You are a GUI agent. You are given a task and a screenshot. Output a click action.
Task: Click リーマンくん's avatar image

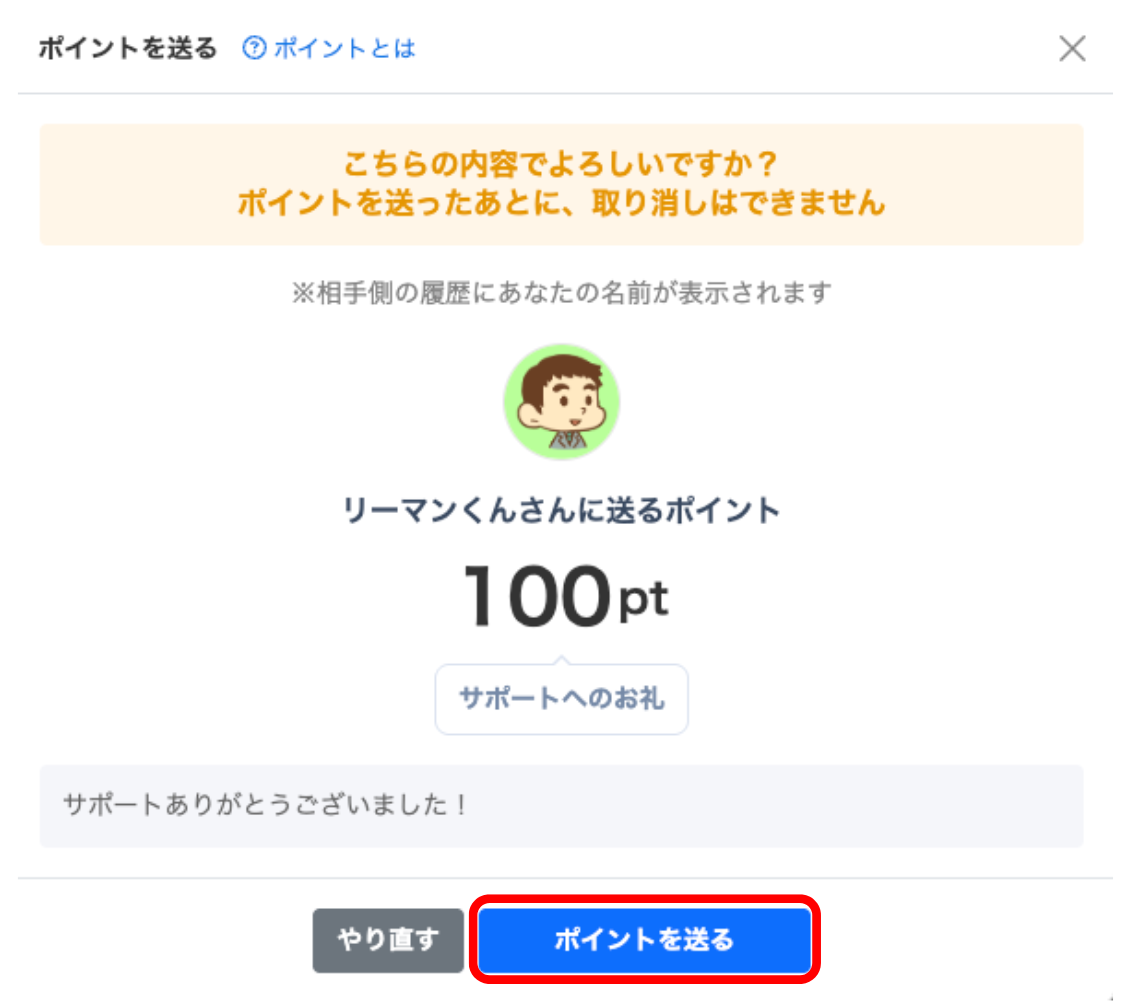[x=561, y=401]
